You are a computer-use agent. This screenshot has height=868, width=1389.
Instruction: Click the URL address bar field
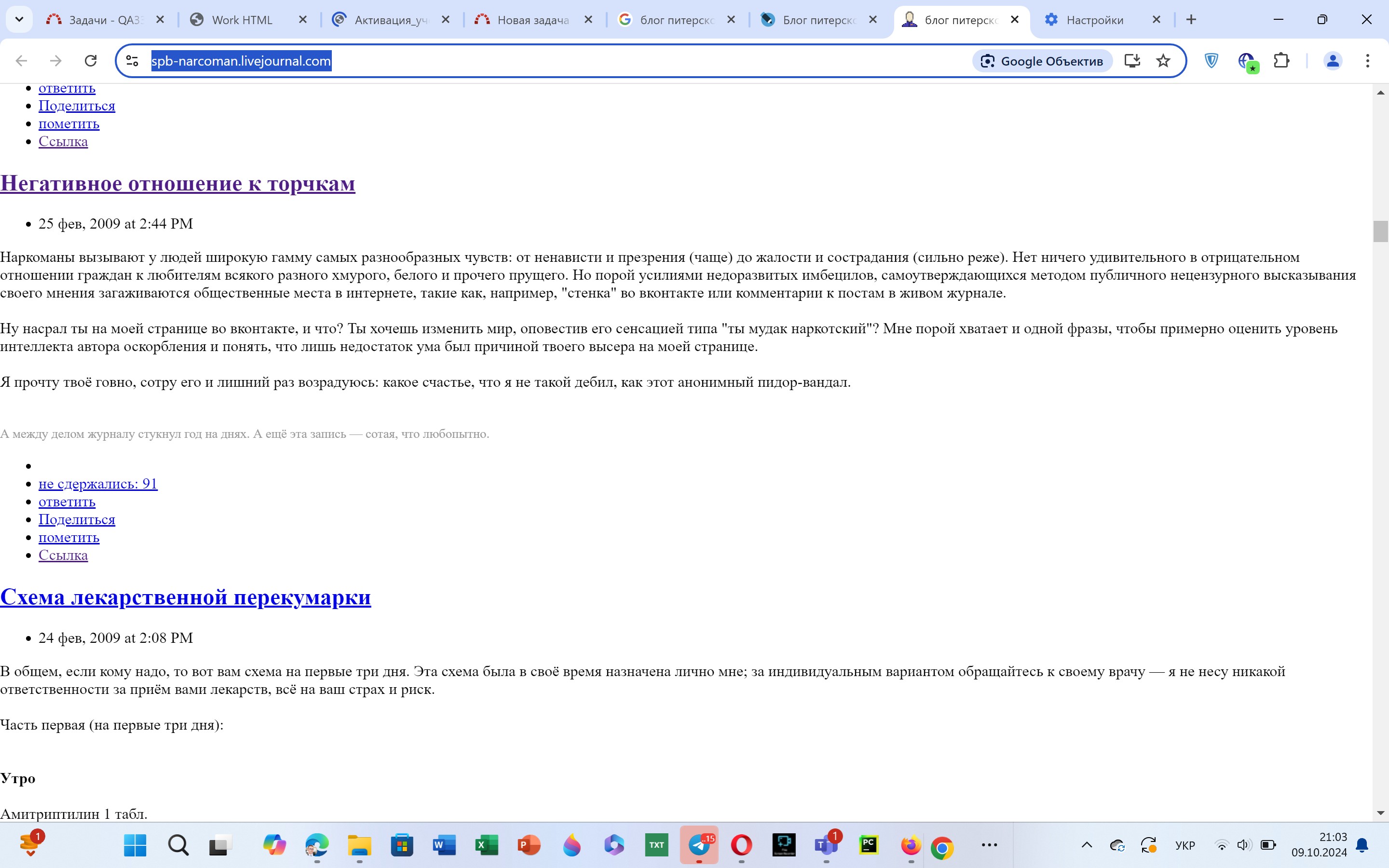point(574,61)
